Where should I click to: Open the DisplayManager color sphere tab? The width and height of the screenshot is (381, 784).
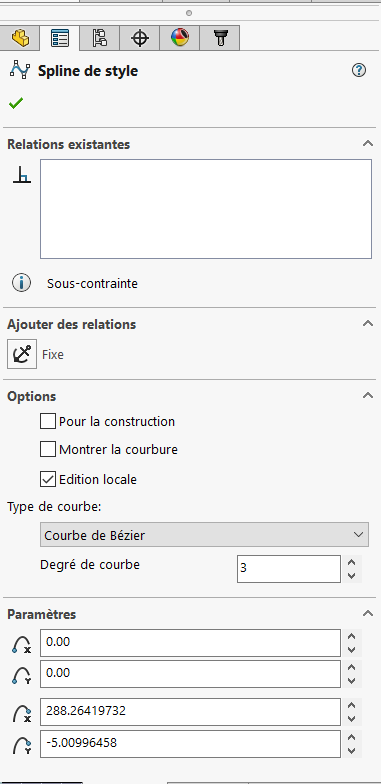pyautogui.click(x=180, y=38)
